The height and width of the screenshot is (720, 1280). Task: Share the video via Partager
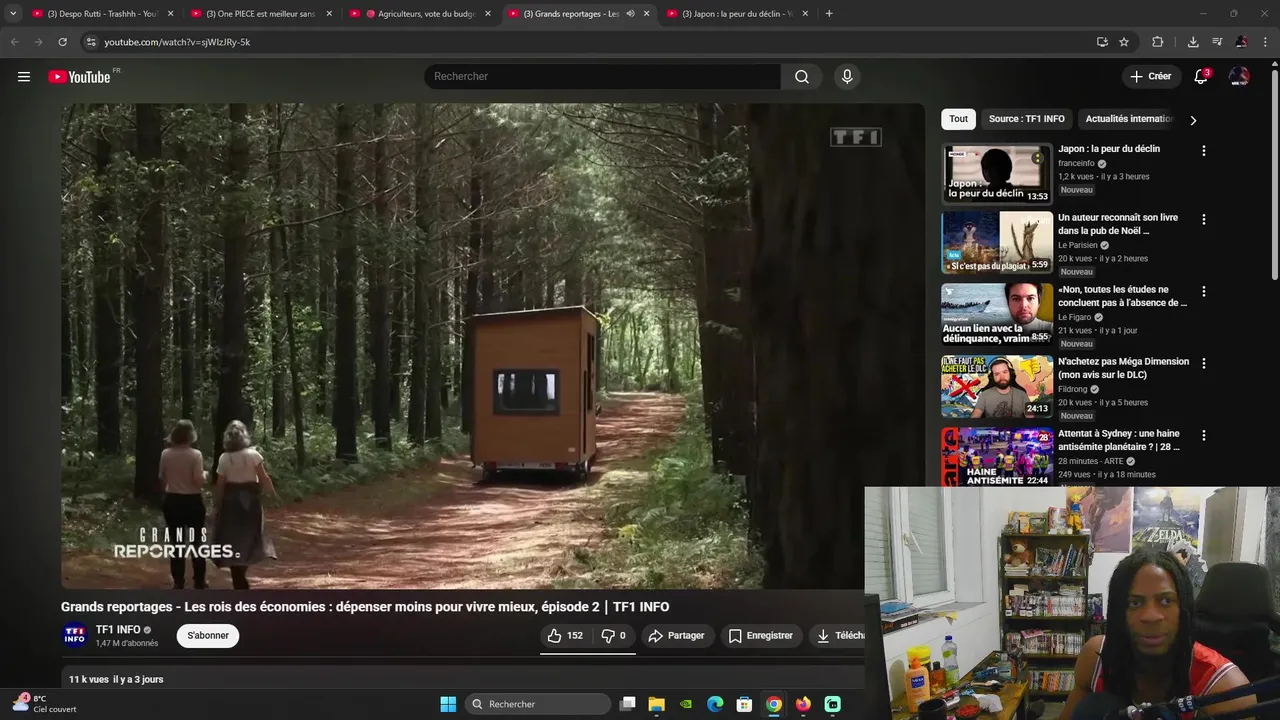tap(677, 635)
